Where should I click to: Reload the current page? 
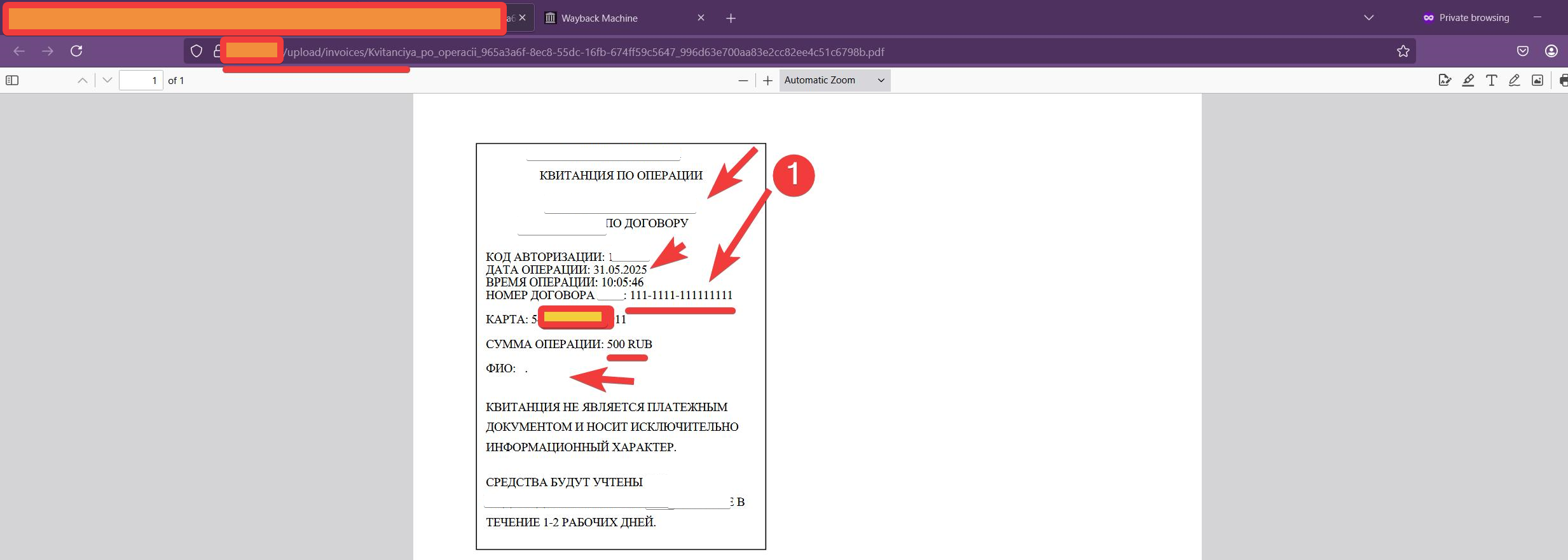pyautogui.click(x=76, y=51)
